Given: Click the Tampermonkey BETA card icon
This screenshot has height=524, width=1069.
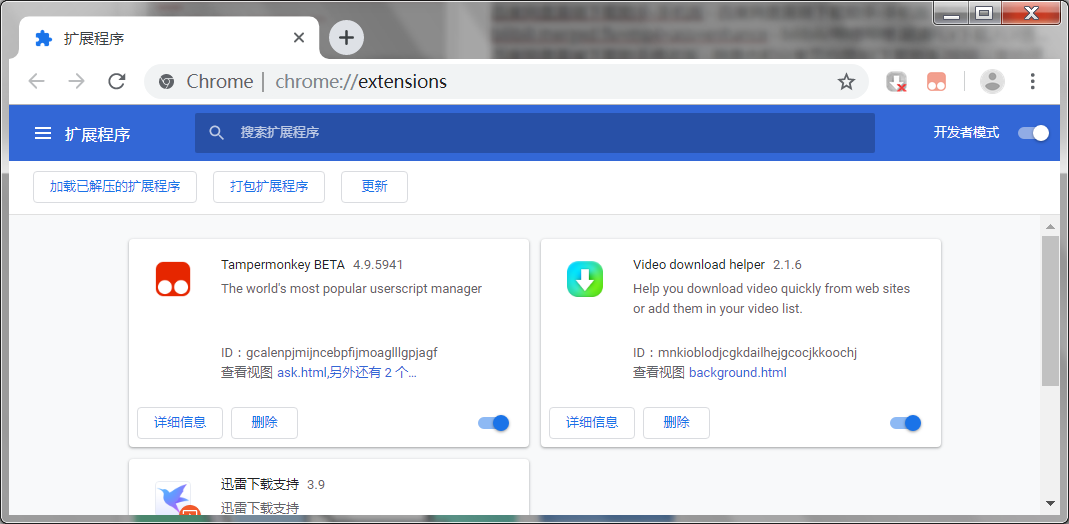Looking at the screenshot, I should 172,279.
